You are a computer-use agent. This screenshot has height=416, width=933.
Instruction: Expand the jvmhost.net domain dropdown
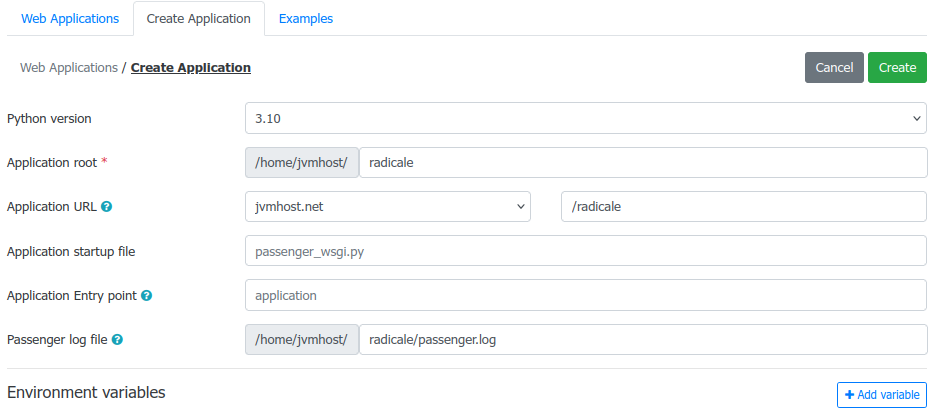(x=387, y=207)
